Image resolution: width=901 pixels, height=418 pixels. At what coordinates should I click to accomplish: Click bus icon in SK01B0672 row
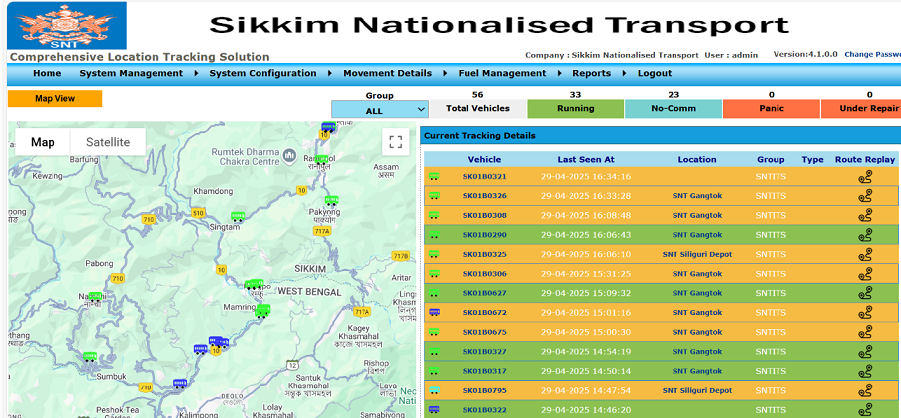[434, 312]
